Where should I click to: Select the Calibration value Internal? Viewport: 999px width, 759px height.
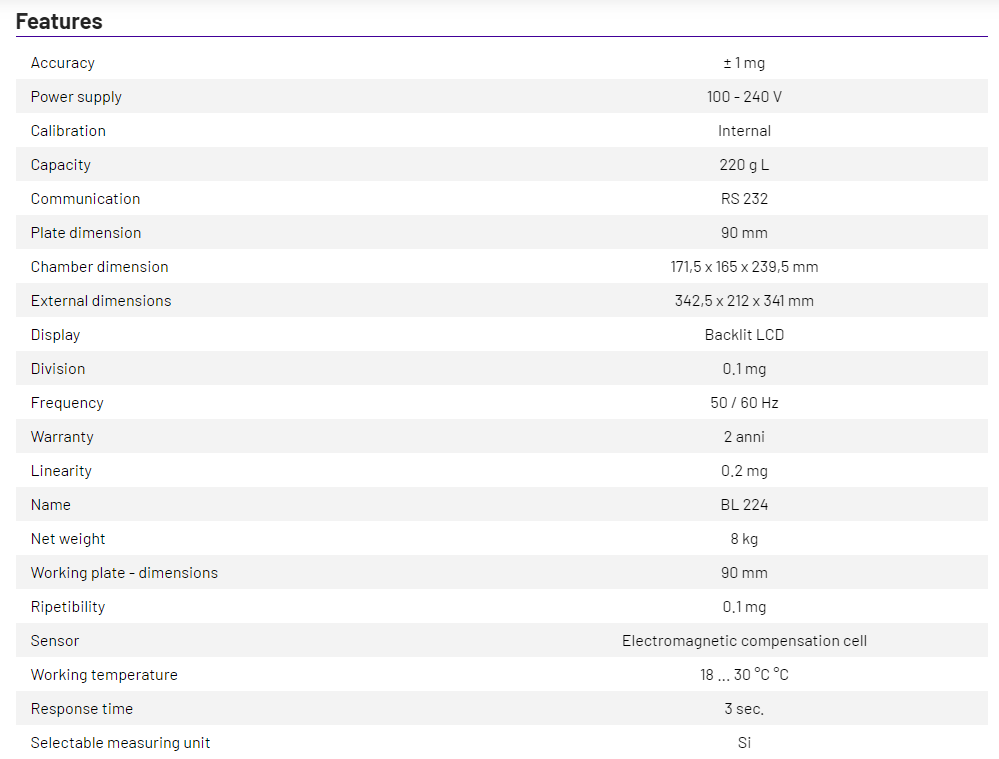coord(744,131)
